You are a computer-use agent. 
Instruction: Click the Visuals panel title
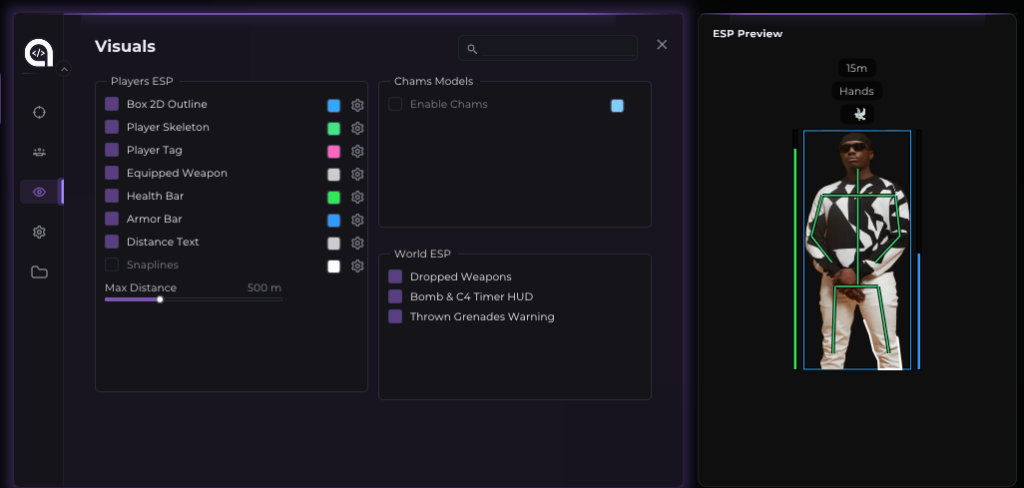125,46
